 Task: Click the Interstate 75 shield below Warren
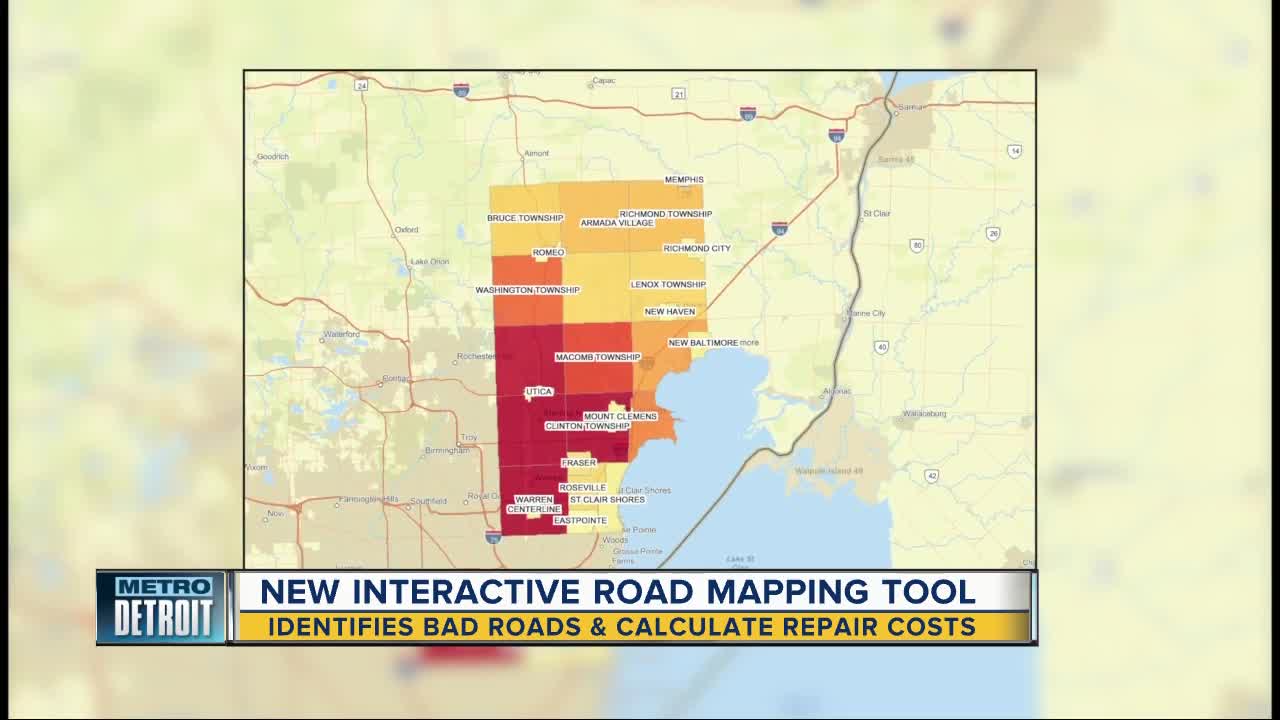tap(493, 537)
